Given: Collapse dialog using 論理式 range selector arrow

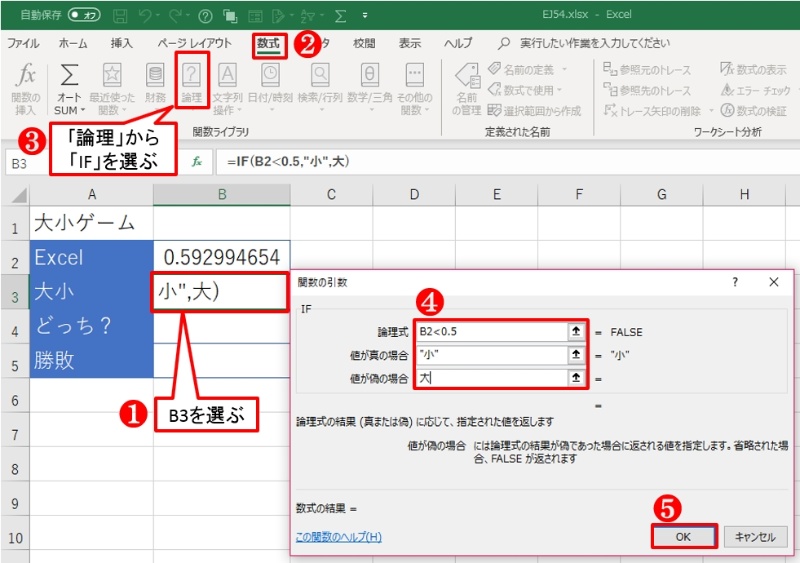Looking at the screenshot, I should pos(575,331).
